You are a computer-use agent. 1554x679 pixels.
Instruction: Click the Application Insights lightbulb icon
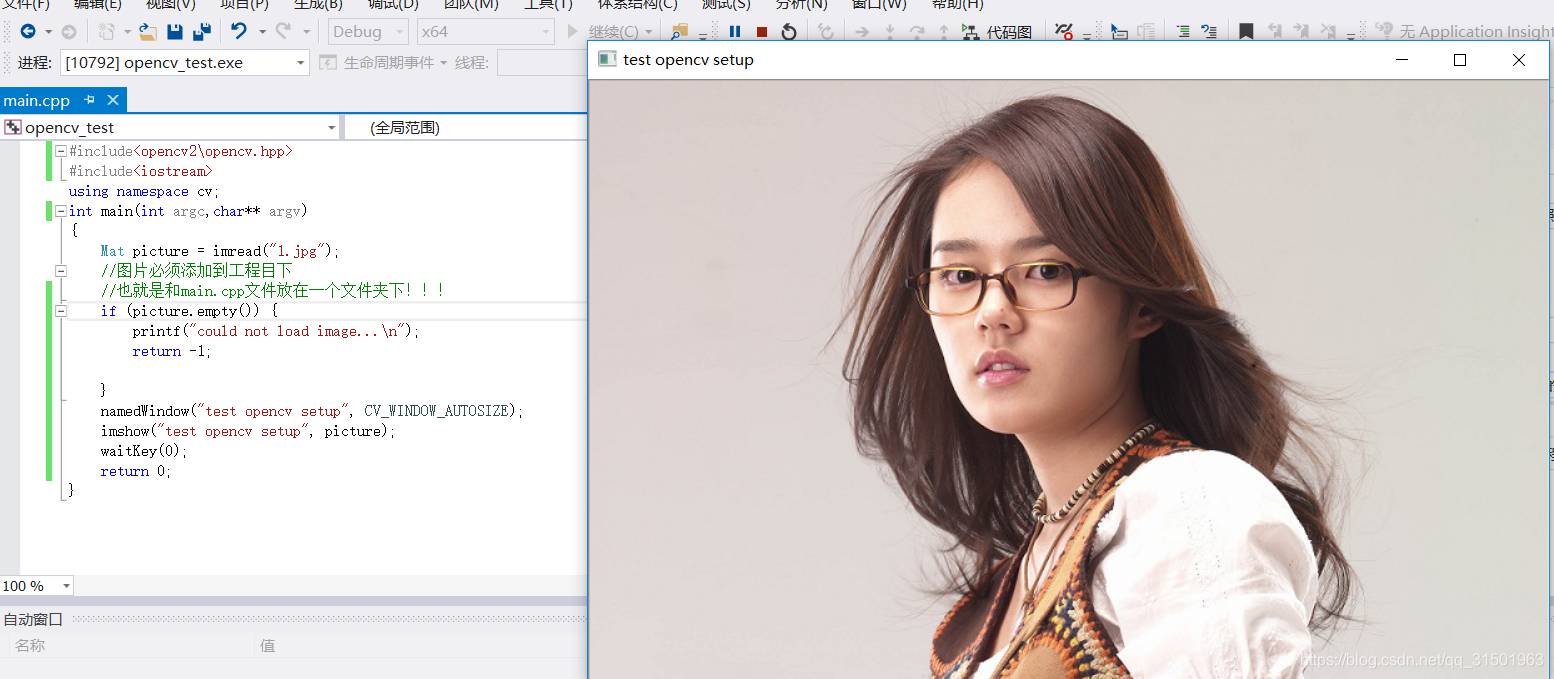(x=1383, y=31)
